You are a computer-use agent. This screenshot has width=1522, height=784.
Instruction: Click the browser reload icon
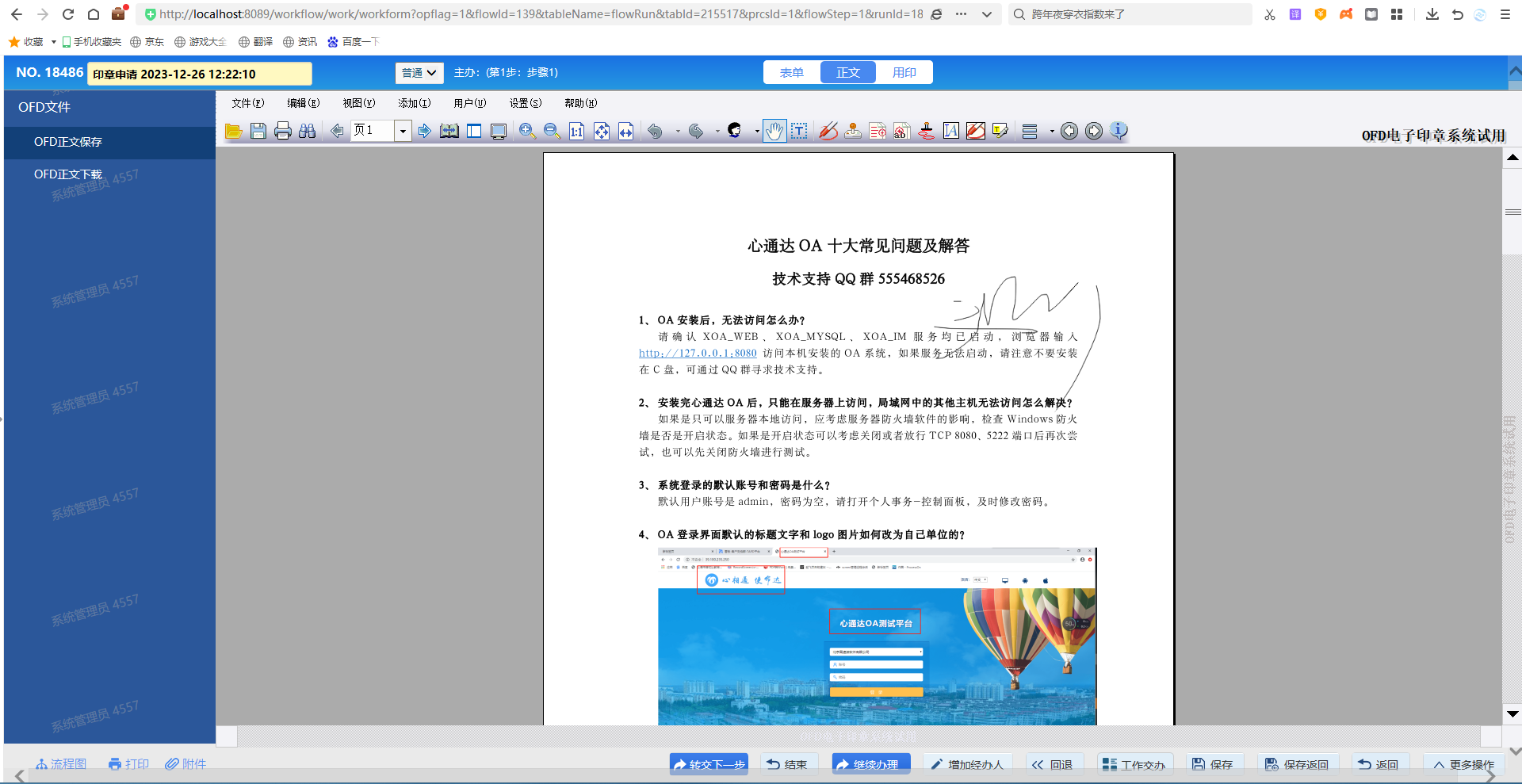click(68, 14)
